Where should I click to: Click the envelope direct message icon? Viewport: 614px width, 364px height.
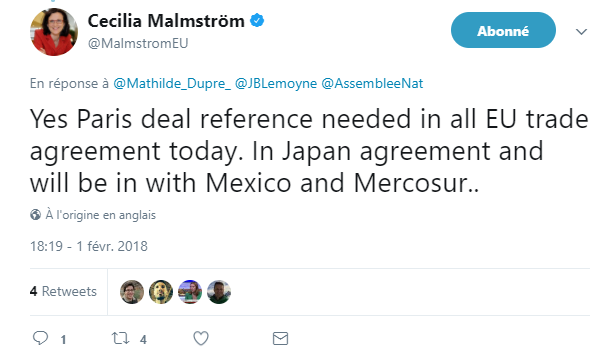(280, 339)
